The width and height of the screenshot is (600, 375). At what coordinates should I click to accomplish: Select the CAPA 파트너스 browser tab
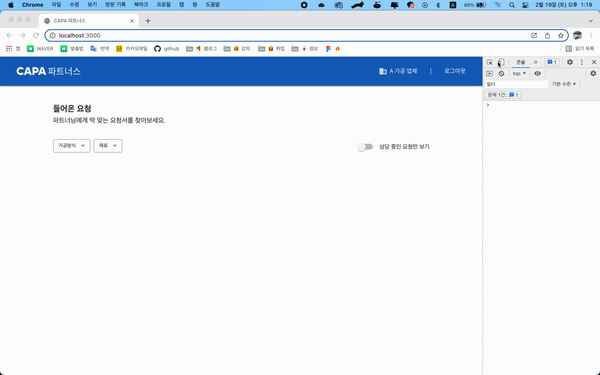pos(89,21)
